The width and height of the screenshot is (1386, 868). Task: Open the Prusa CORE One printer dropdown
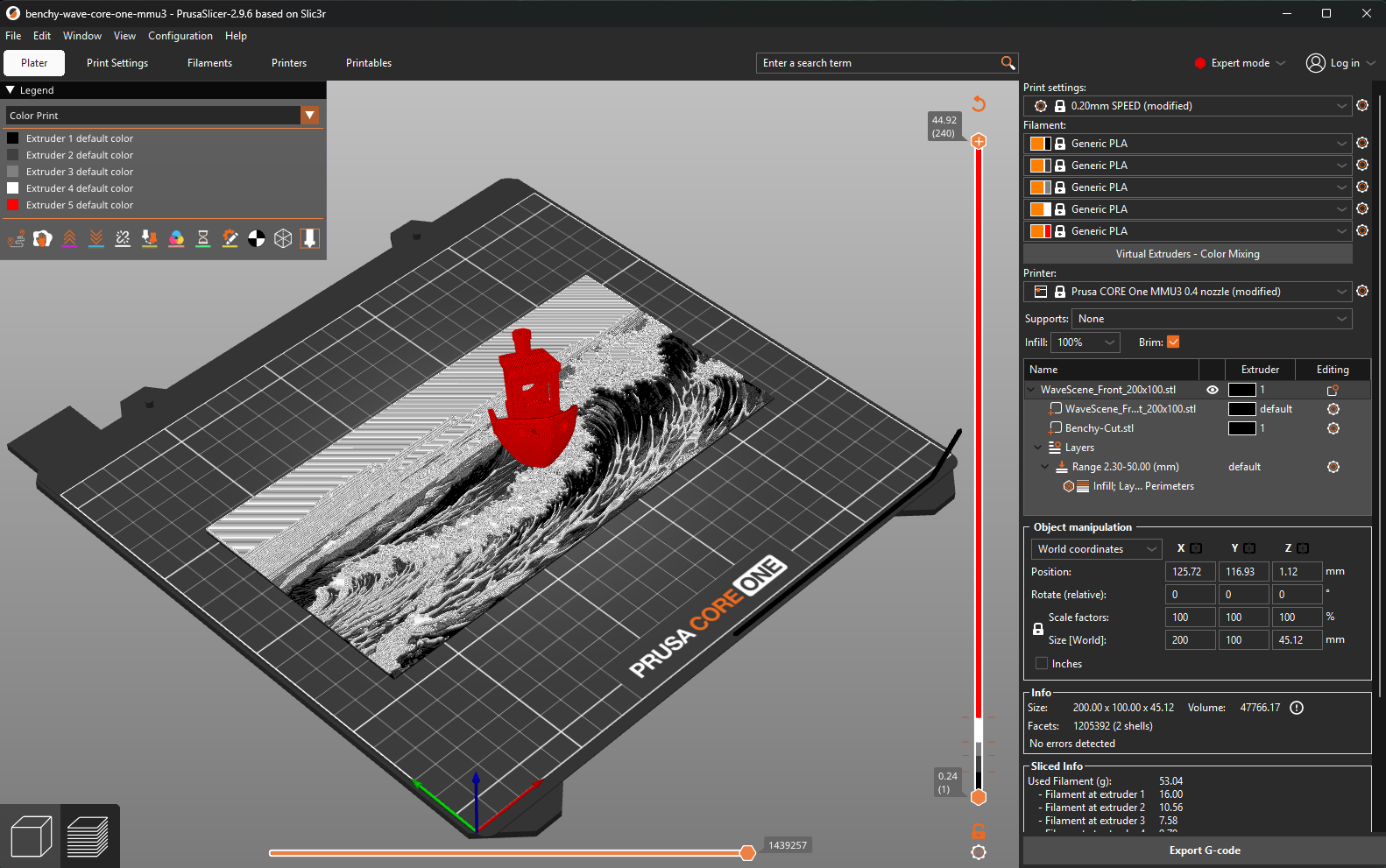pos(1188,292)
